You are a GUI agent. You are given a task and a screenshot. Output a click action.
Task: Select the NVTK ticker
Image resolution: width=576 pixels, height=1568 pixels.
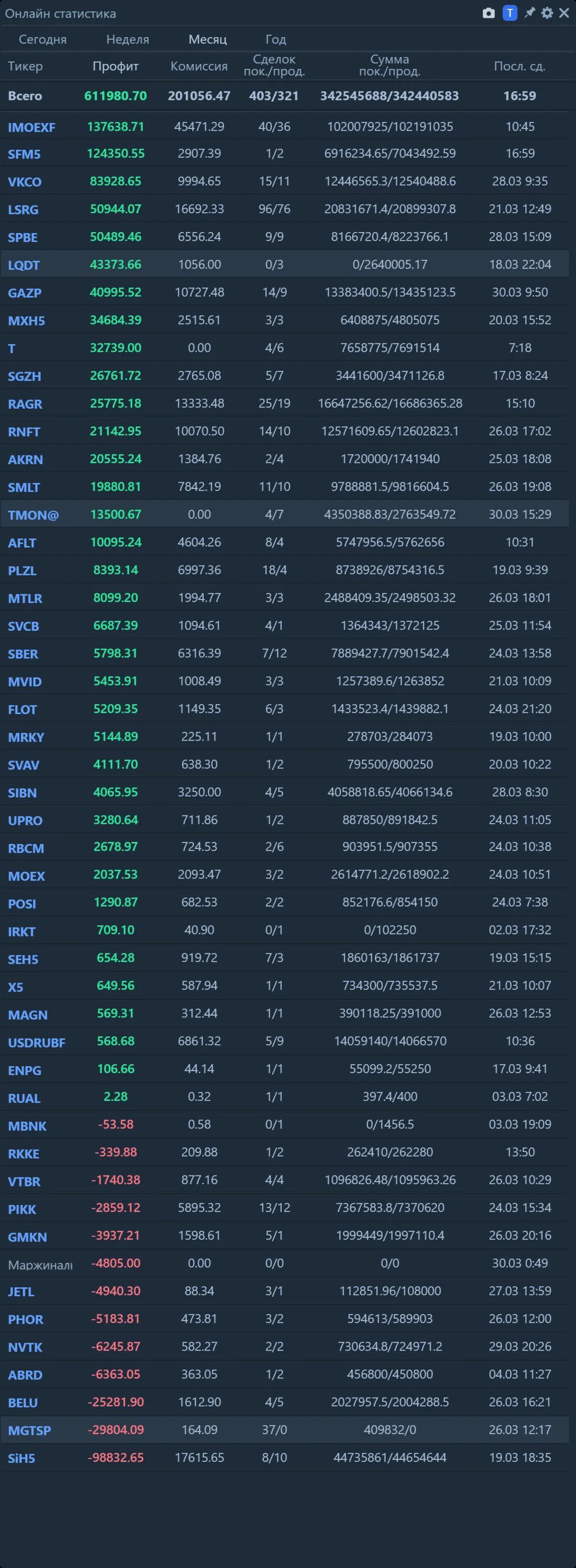[x=25, y=1347]
